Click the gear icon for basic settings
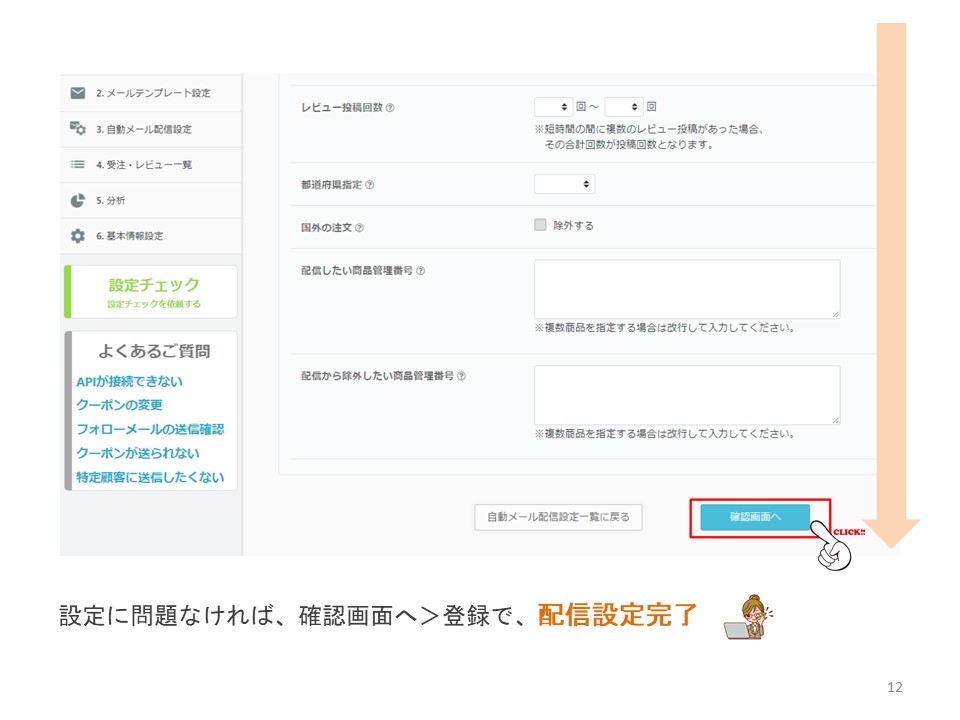960x720 pixels. point(78,236)
